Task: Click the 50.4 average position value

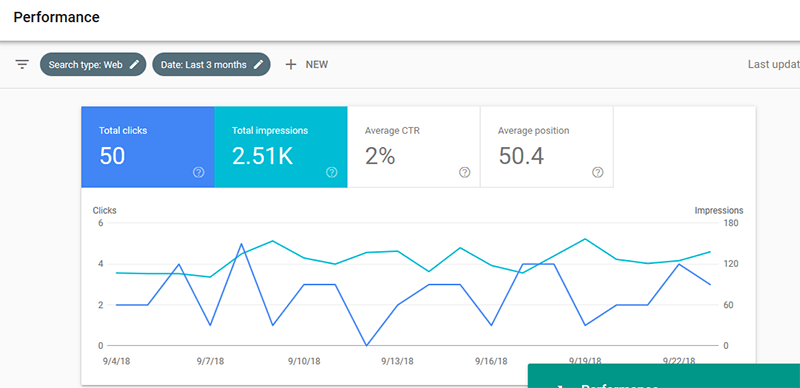Action: point(521,156)
